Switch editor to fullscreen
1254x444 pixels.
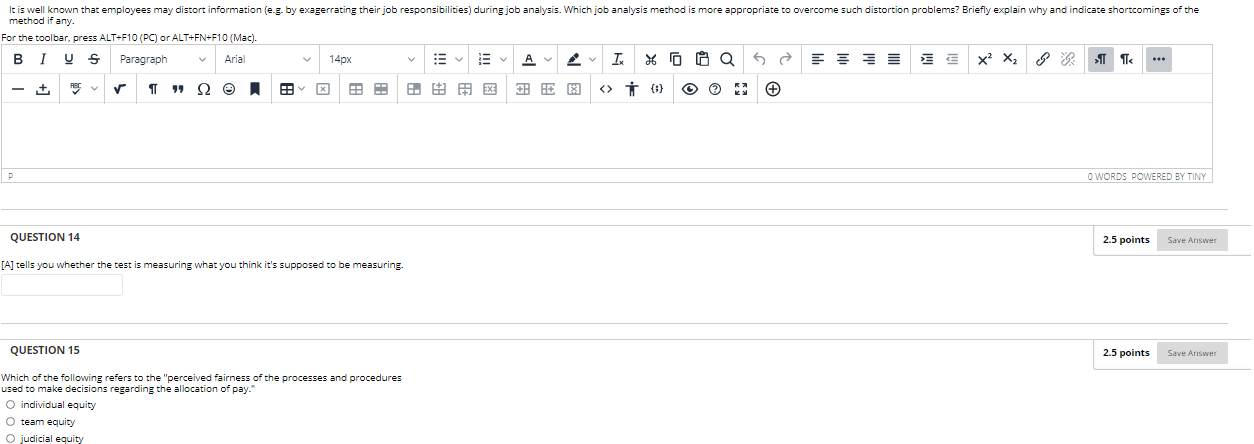739,89
